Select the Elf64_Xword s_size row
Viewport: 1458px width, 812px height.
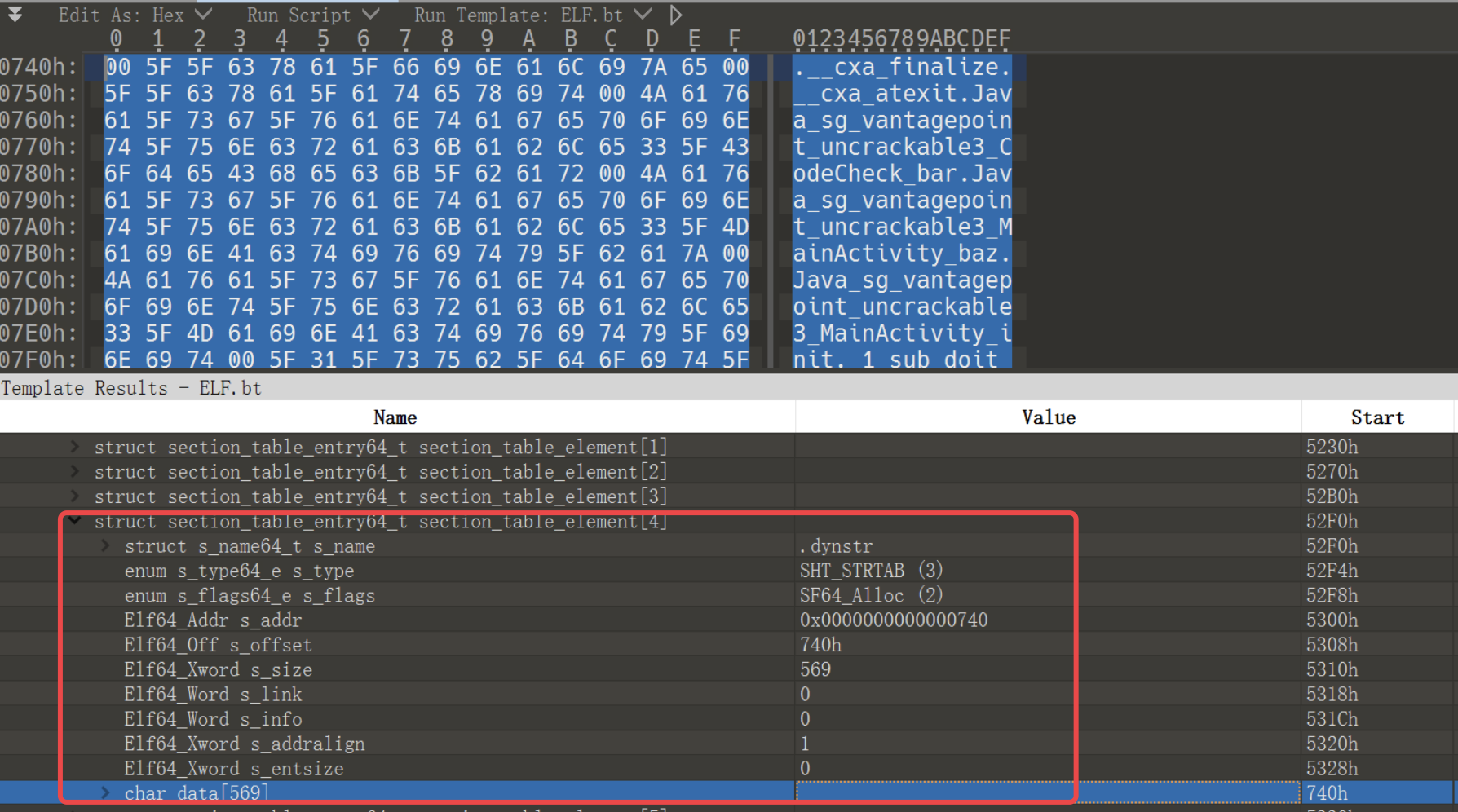(727, 669)
